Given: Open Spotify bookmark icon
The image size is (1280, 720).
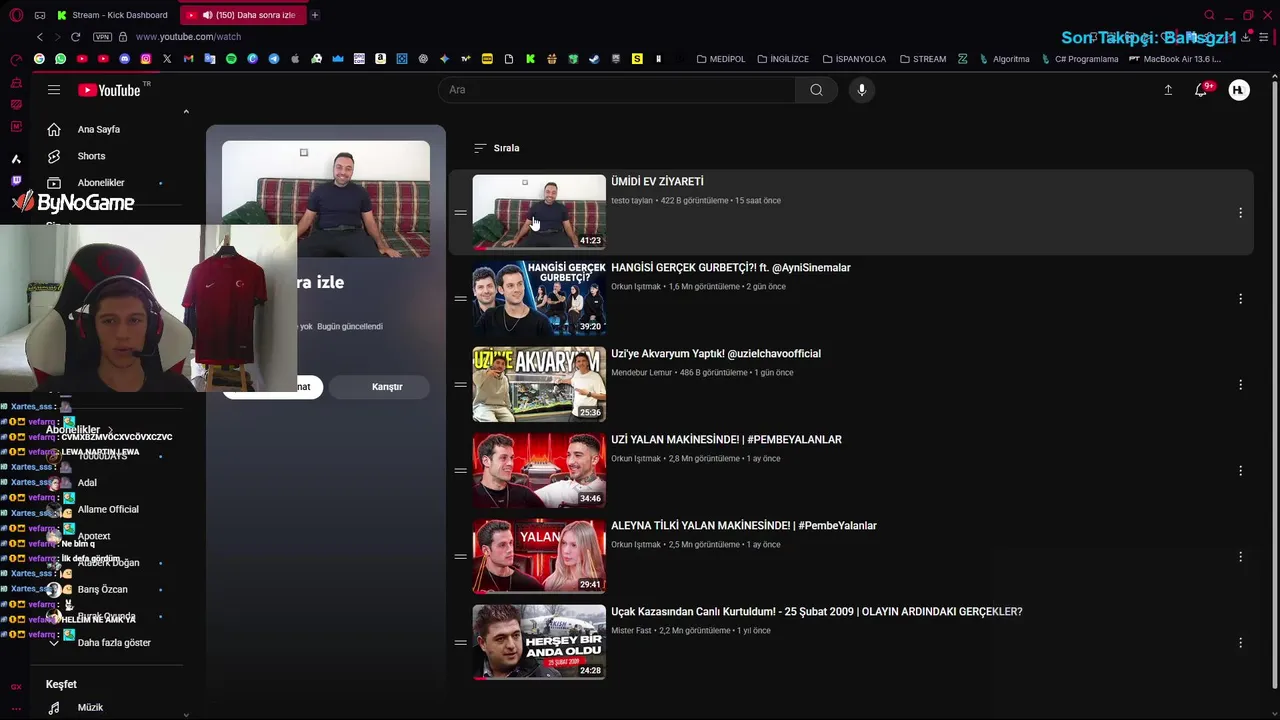Looking at the screenshot, I should (x=231, y=59).
